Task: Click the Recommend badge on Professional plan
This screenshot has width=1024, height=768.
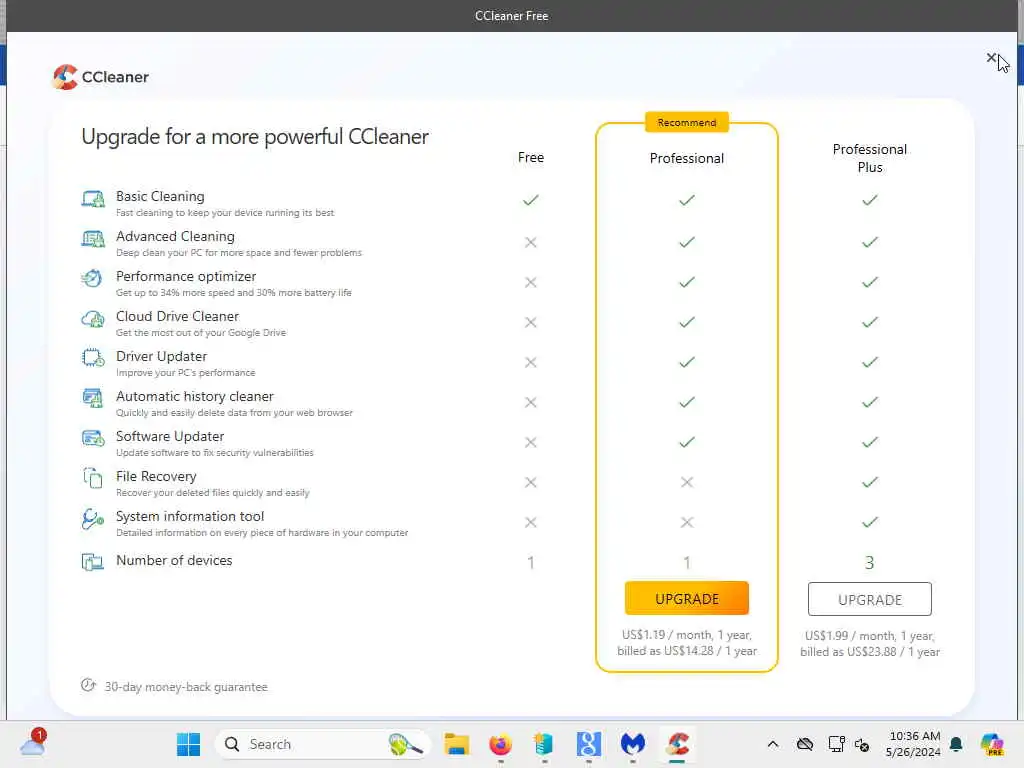Action: (686, 122)
